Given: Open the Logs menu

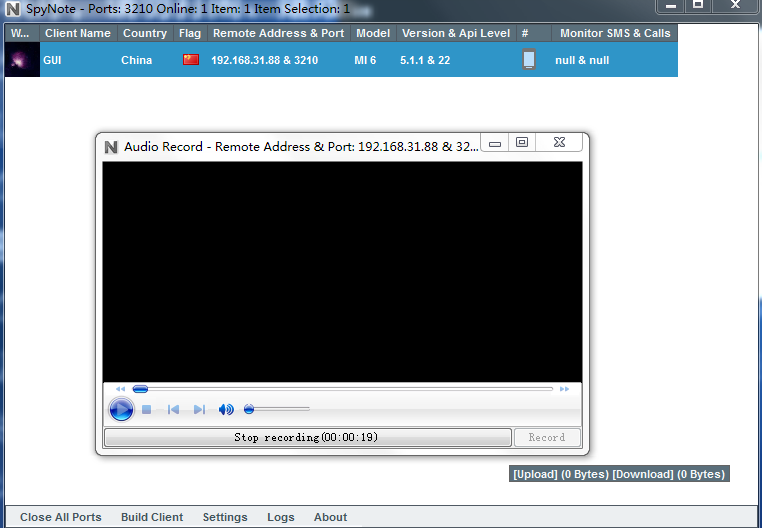Looking at the screenshot, I should click(281, 517).
